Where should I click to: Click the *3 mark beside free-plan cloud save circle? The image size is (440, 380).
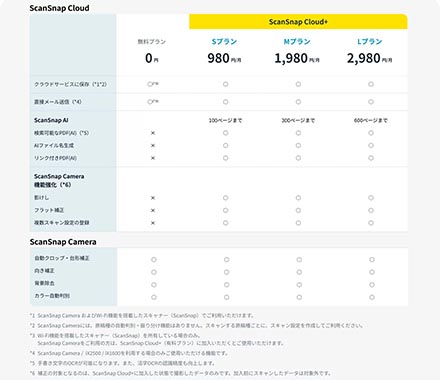[x=156, y=84]
